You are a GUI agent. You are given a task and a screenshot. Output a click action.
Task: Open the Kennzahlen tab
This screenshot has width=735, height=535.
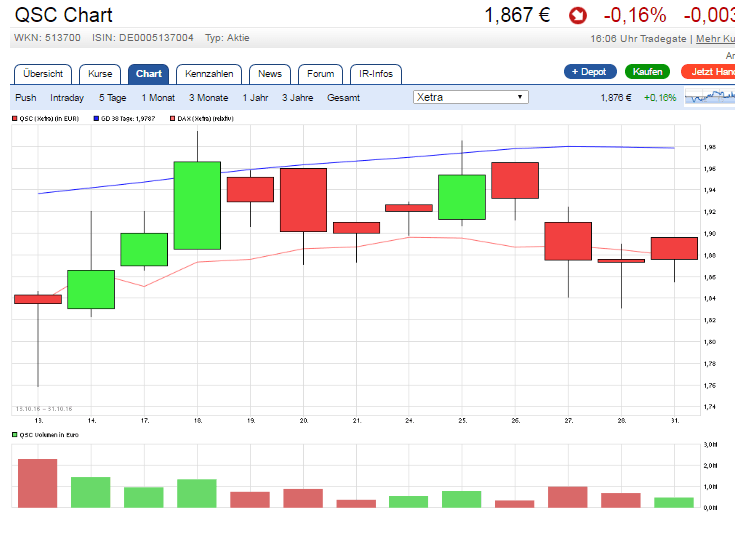(x=209, y=74)
